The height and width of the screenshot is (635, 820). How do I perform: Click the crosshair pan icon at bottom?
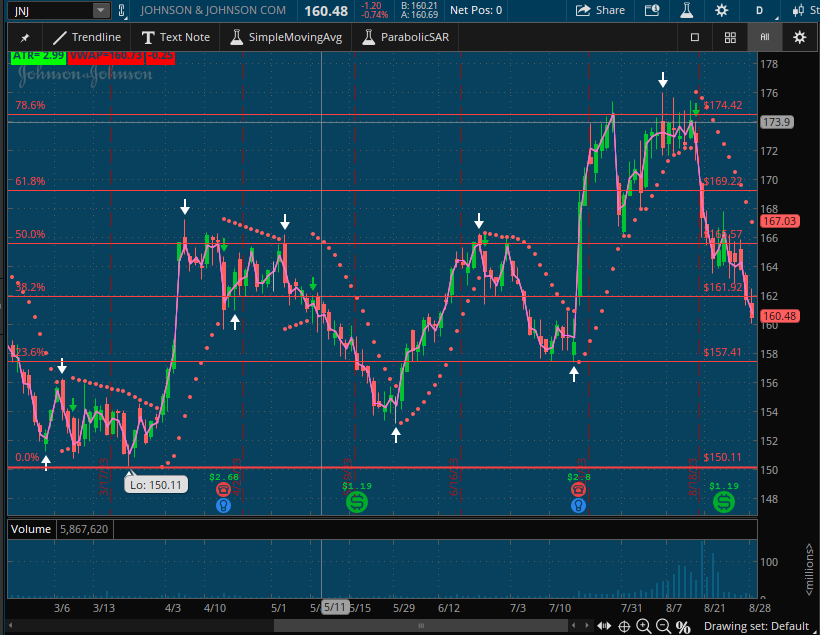624,626
